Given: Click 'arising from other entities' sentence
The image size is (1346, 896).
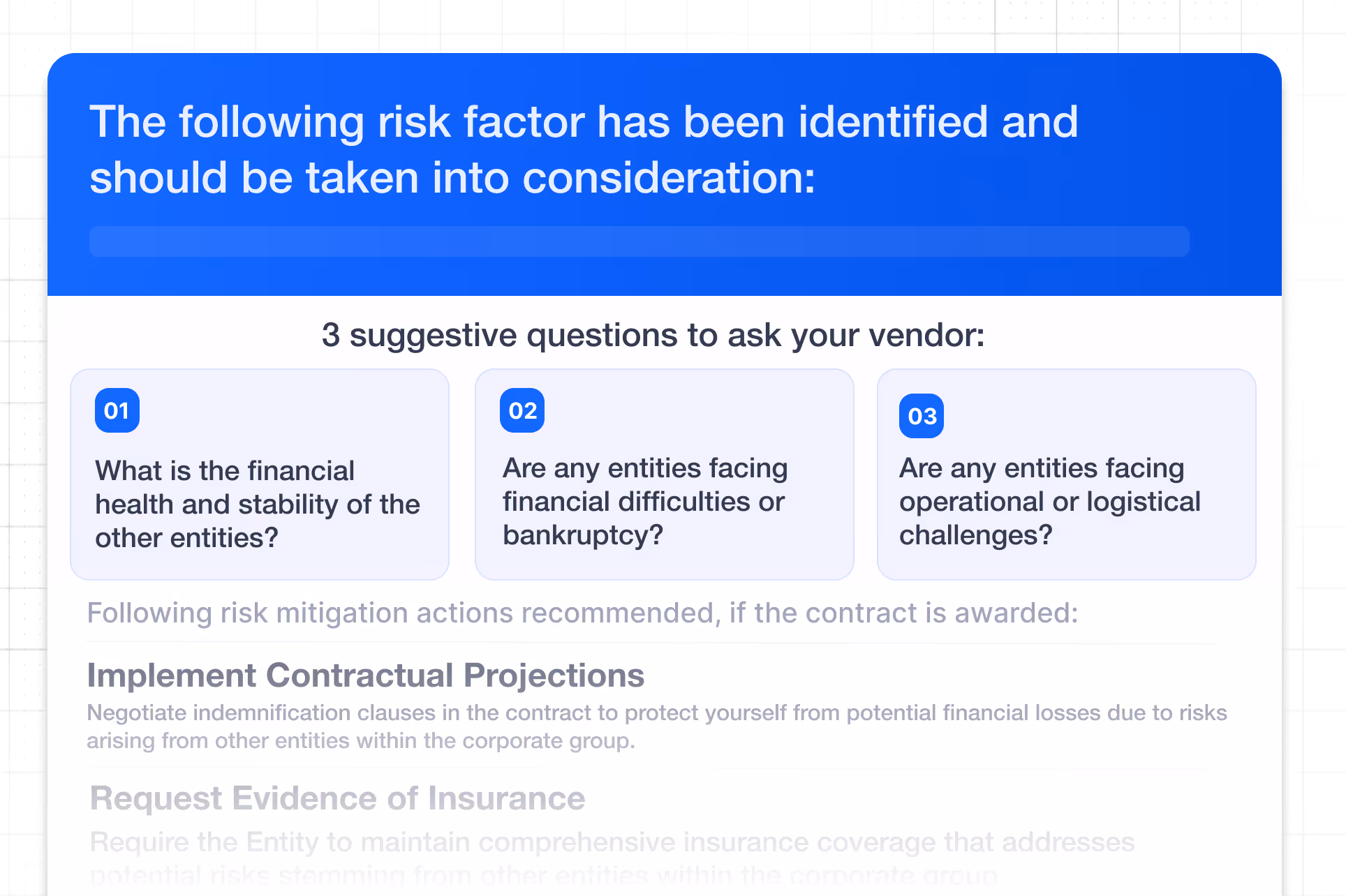Looking at the screenshot, I should [x=361, y=740].
